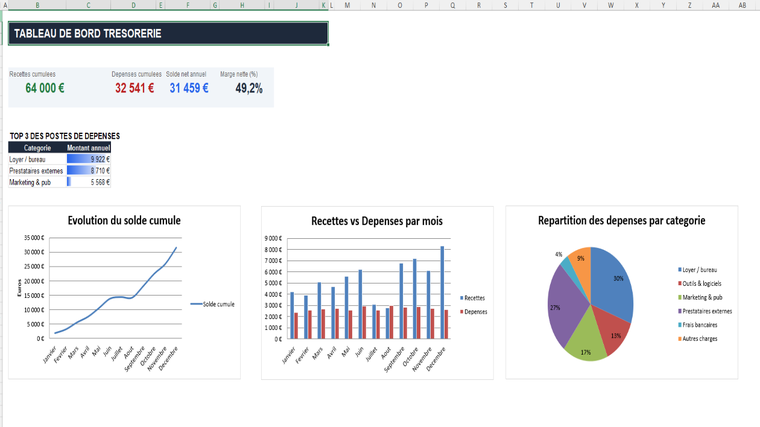760x427 pixels.
Task: Click the blue 30% pie slice
Action: [x=613, y=281]
